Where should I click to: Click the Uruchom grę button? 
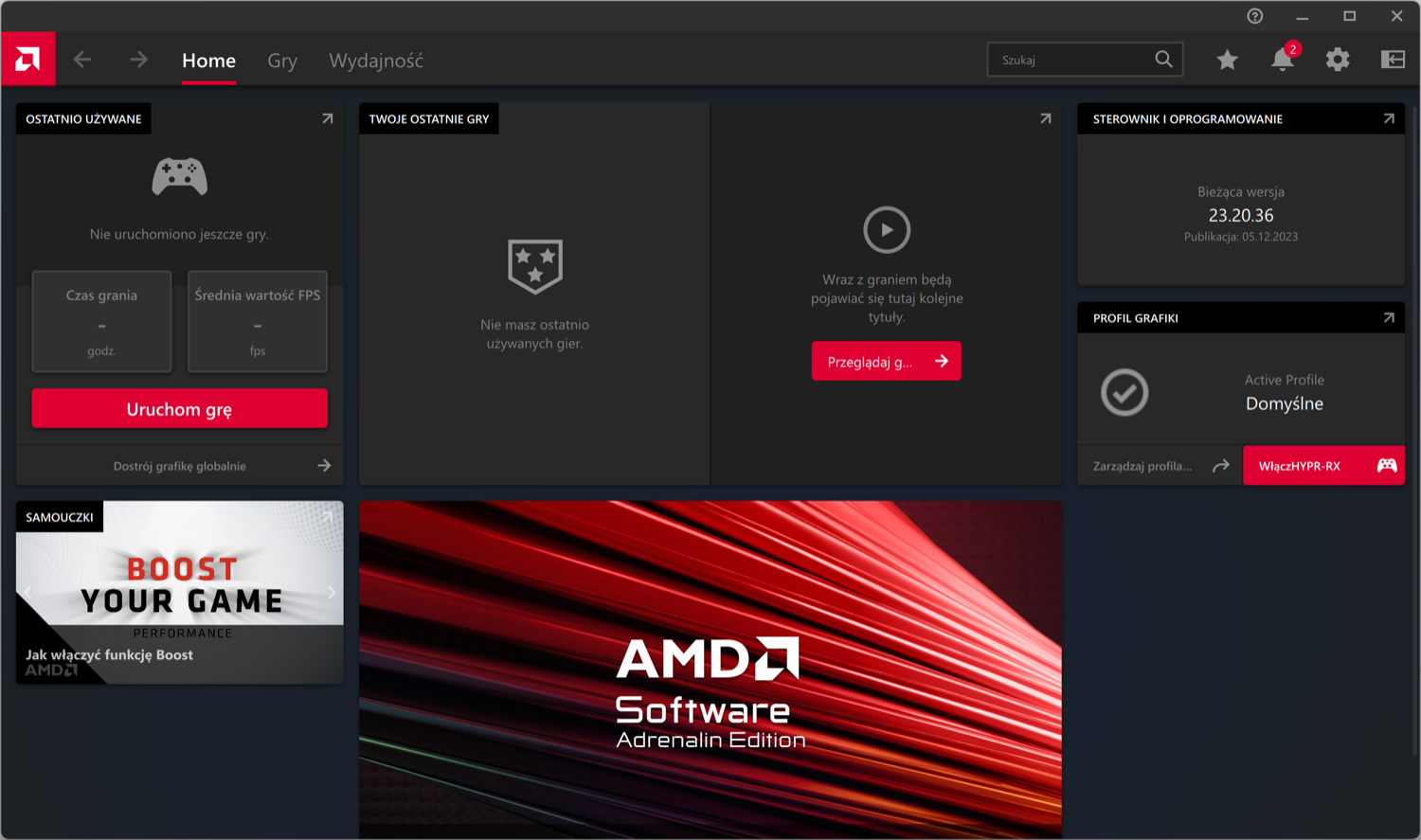180,408
